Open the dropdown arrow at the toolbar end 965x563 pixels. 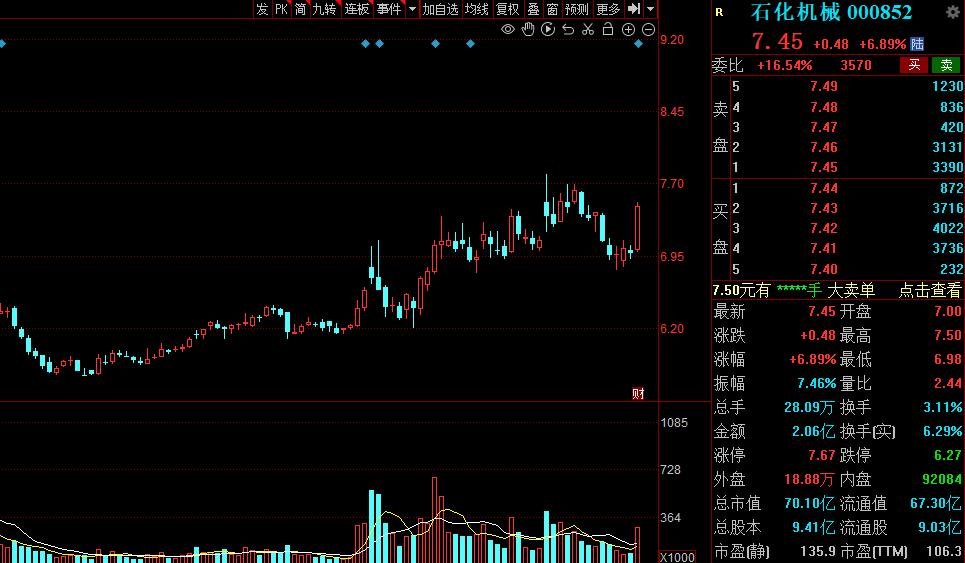651,9
